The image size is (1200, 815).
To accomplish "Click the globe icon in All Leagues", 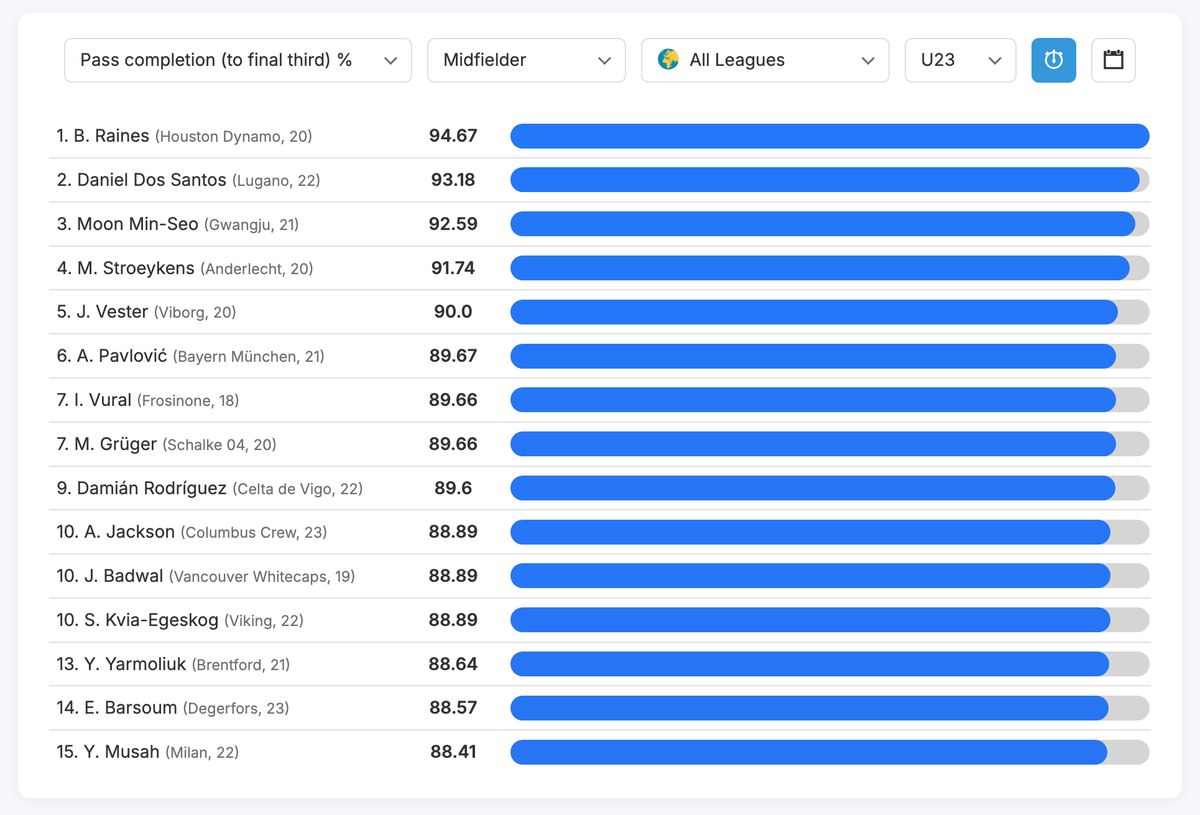I will click(668, 60).
